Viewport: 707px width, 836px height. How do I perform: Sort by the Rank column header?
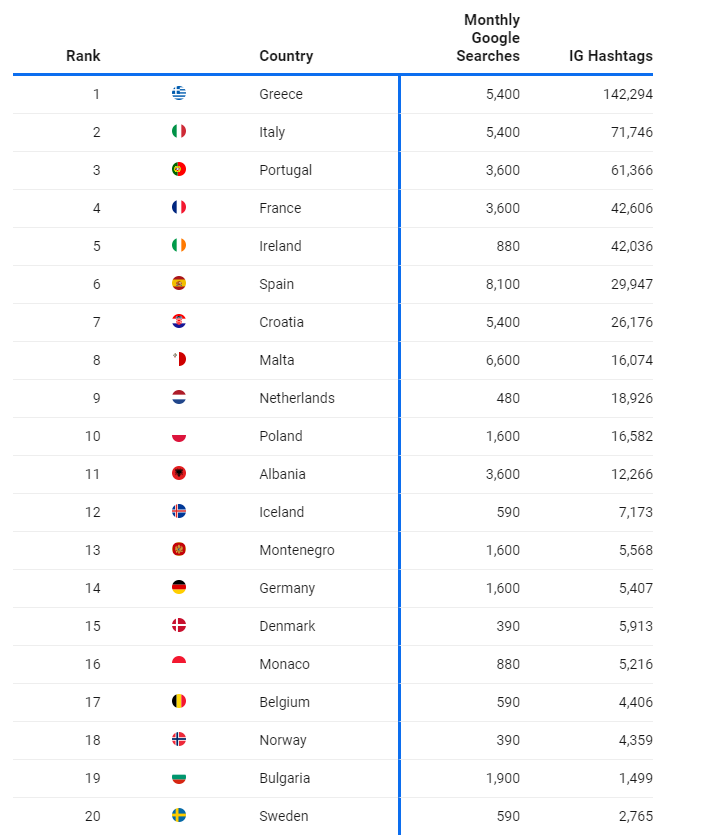[x=83, y=56]
